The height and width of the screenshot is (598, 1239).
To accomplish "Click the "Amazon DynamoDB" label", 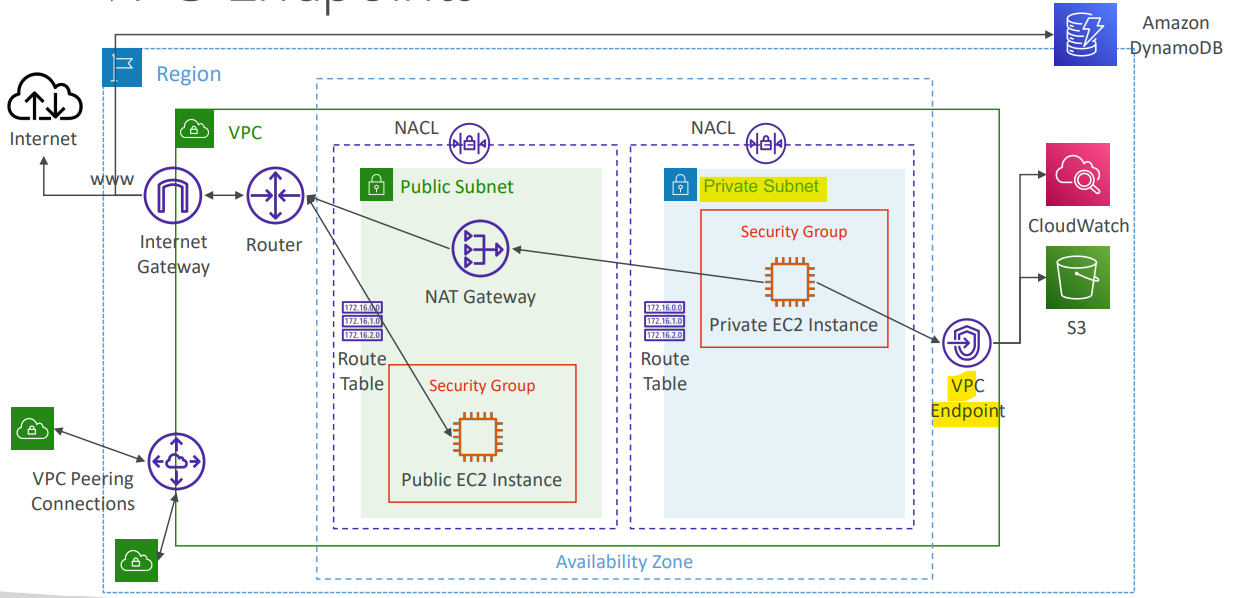I will 1176,35.
